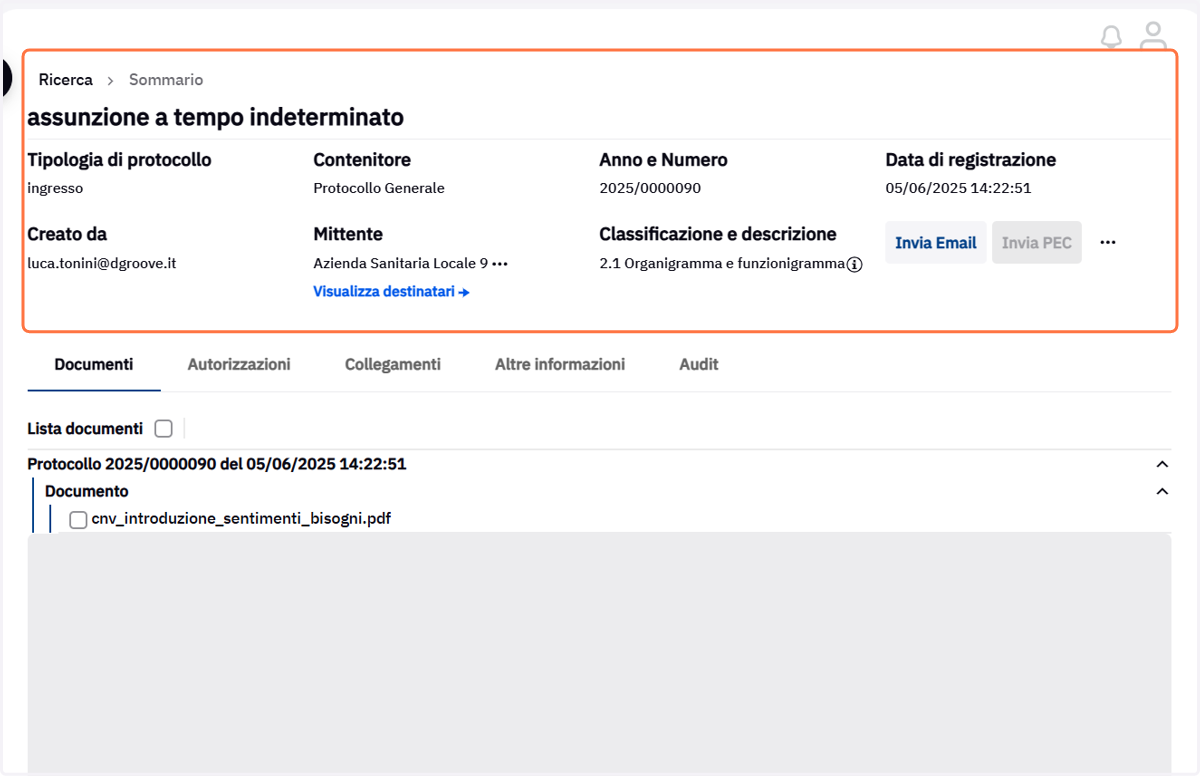The width and height of the screenshot is (1200, 776).
Task: Click the Sommario breadcrumb entry
Action: tap(166, 80)
